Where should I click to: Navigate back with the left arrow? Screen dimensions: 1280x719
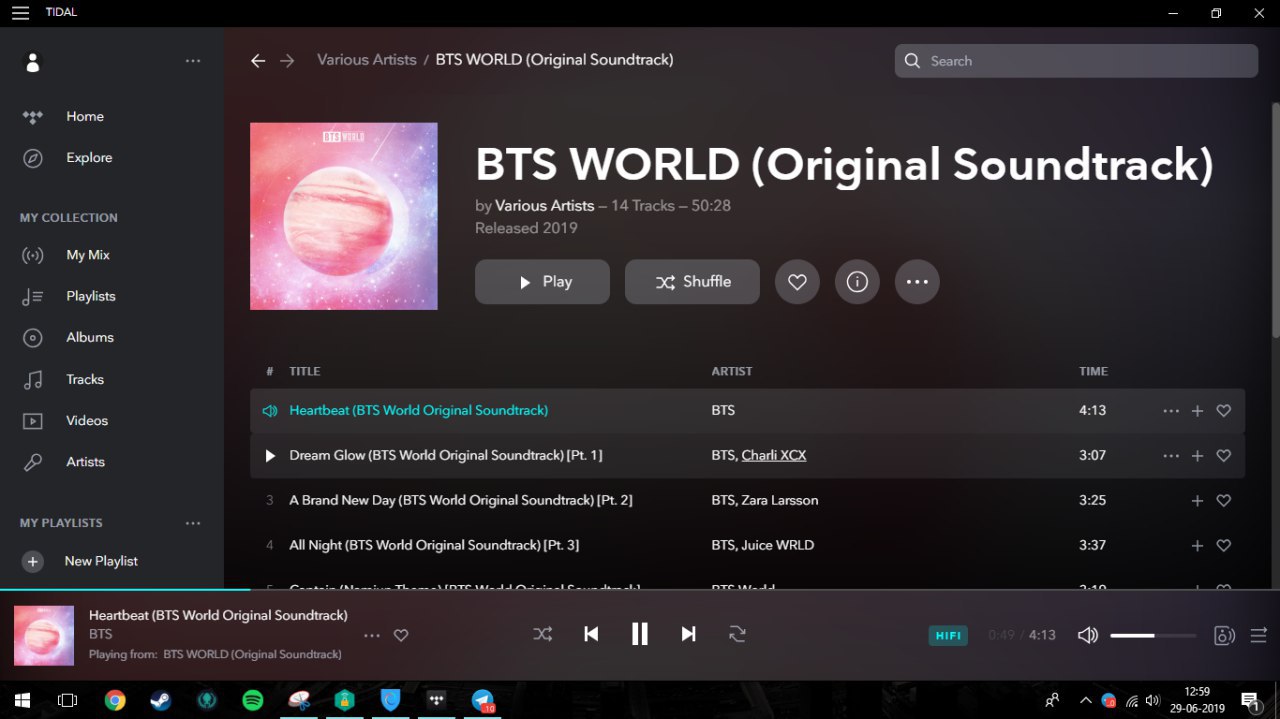[258, 61]
